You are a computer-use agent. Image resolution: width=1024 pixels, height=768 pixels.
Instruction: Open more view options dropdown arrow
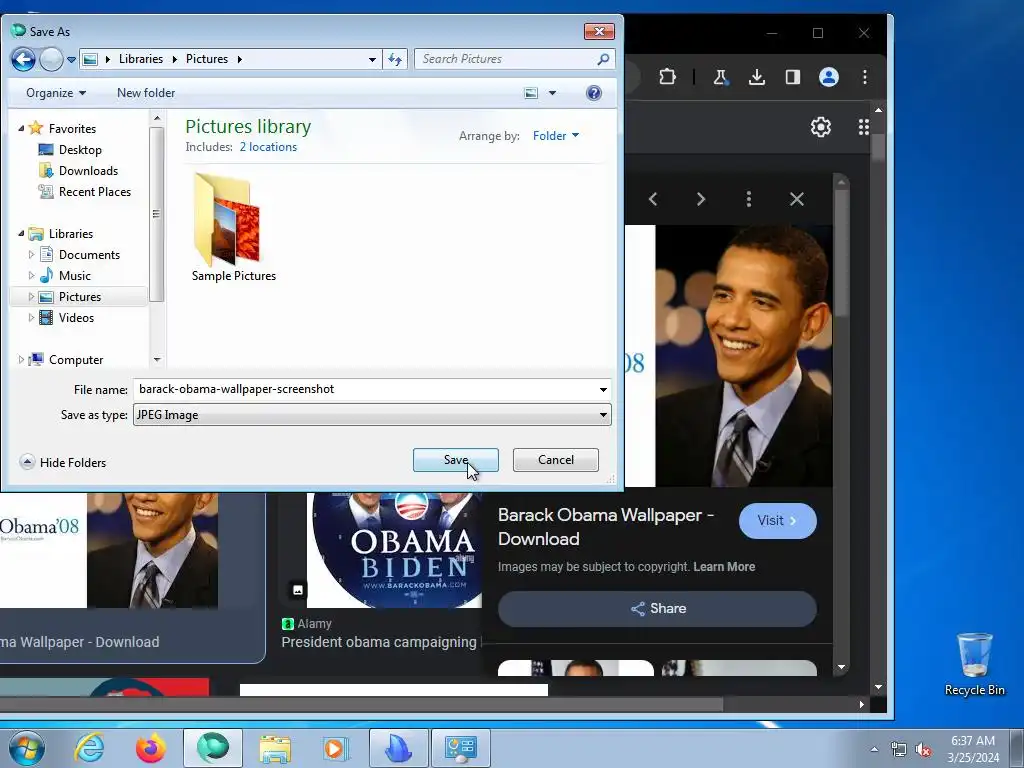[x=552, y=93]
